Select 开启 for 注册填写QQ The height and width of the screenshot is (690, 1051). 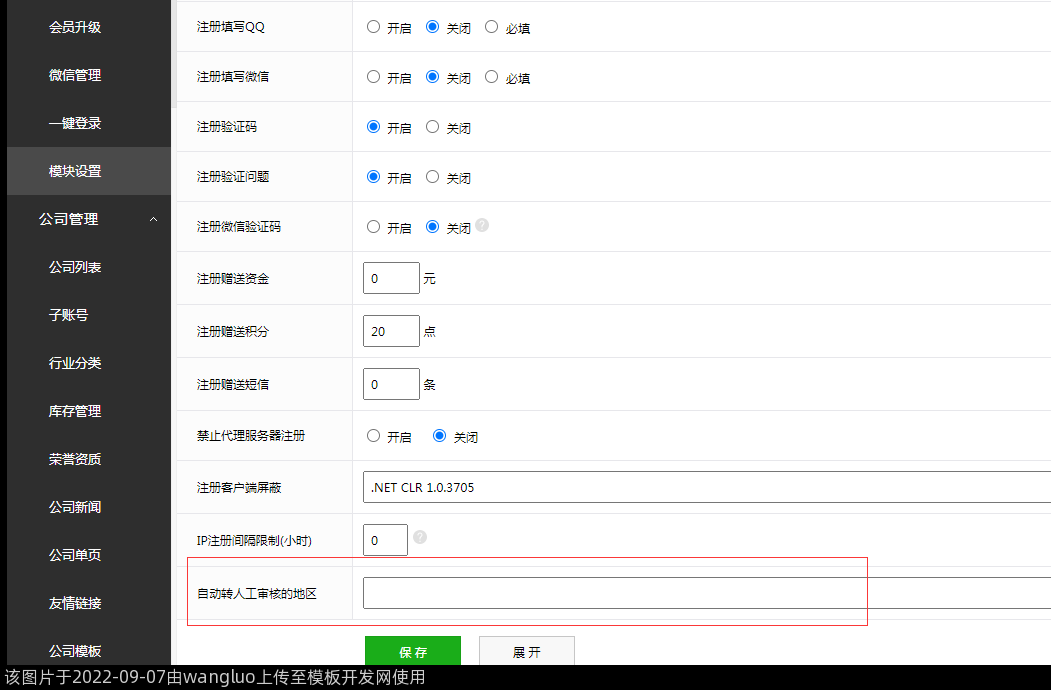point(374,27)
